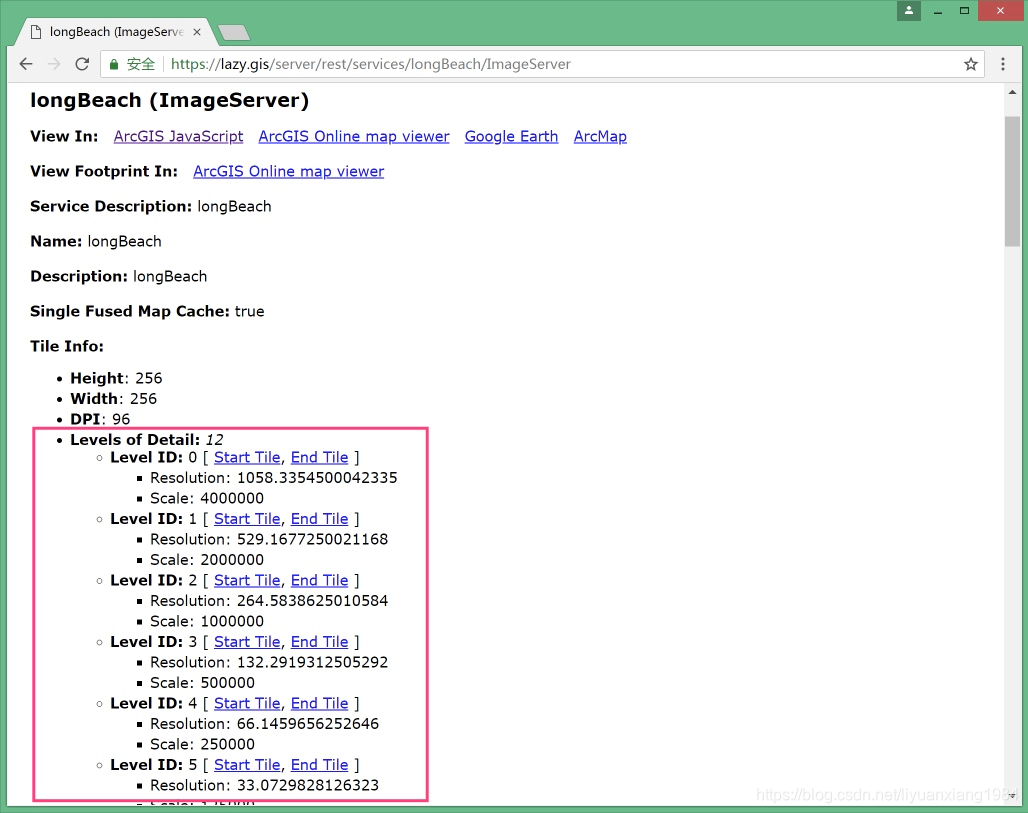This screenshot has height=813, width=1028.
Task: Close the longBeach ImageServer tab
Action: pyautogui.click(x=197, y=32)
